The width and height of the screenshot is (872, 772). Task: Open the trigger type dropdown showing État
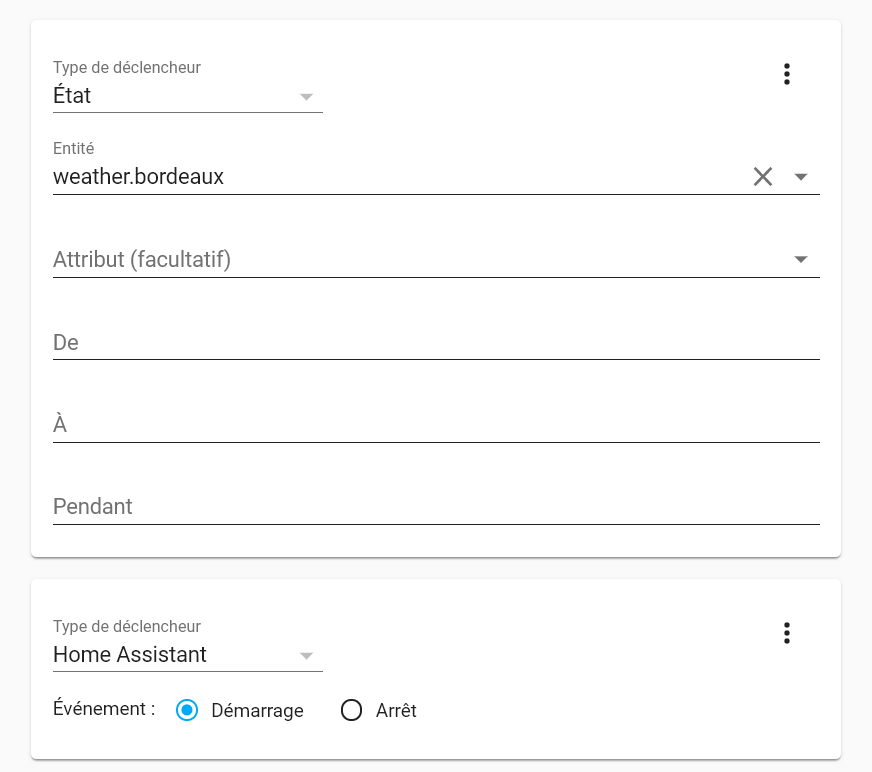tap(187, 96)
